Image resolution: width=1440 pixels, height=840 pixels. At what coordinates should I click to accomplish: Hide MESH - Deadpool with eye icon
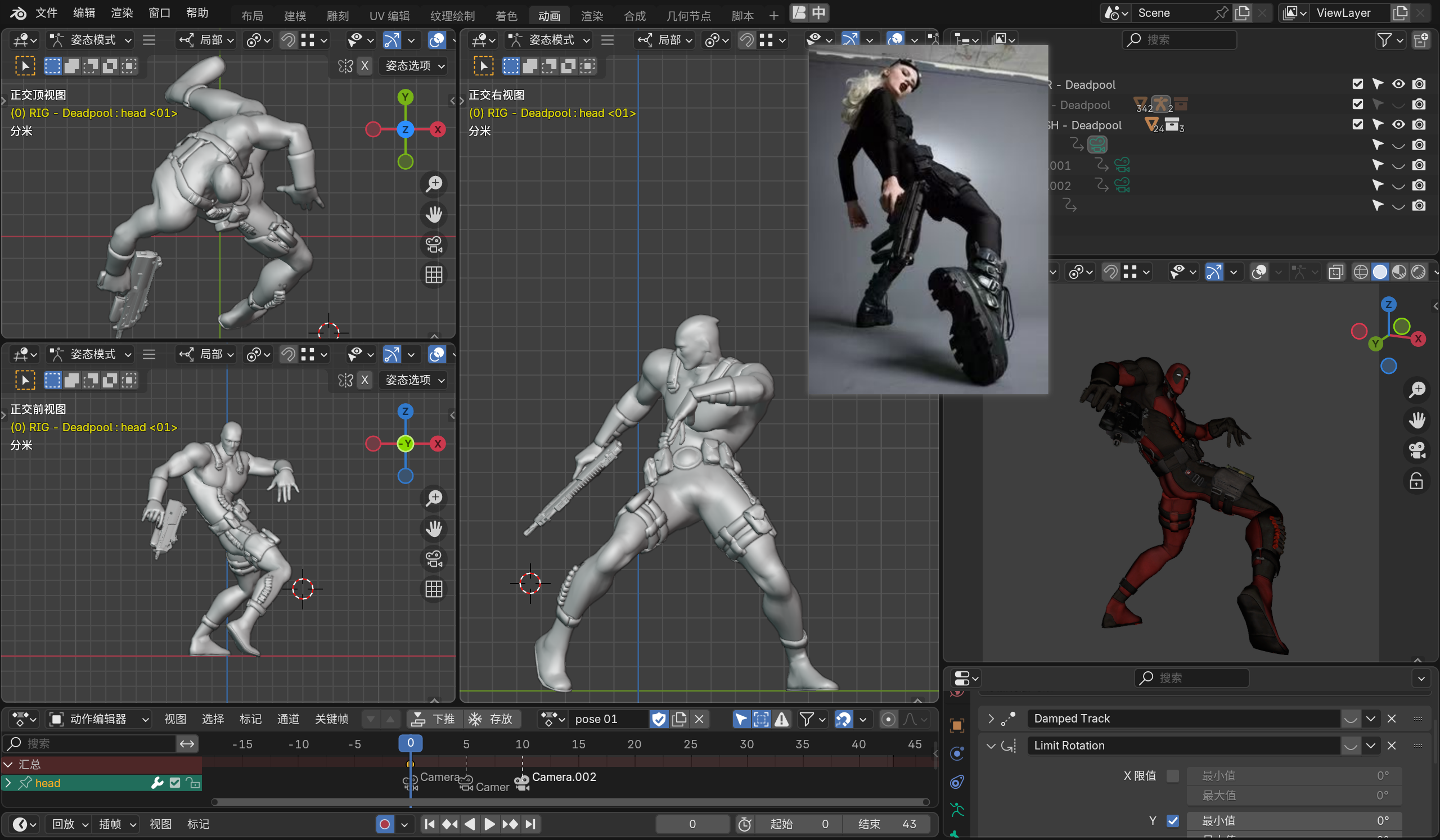tap(1398, 124)
